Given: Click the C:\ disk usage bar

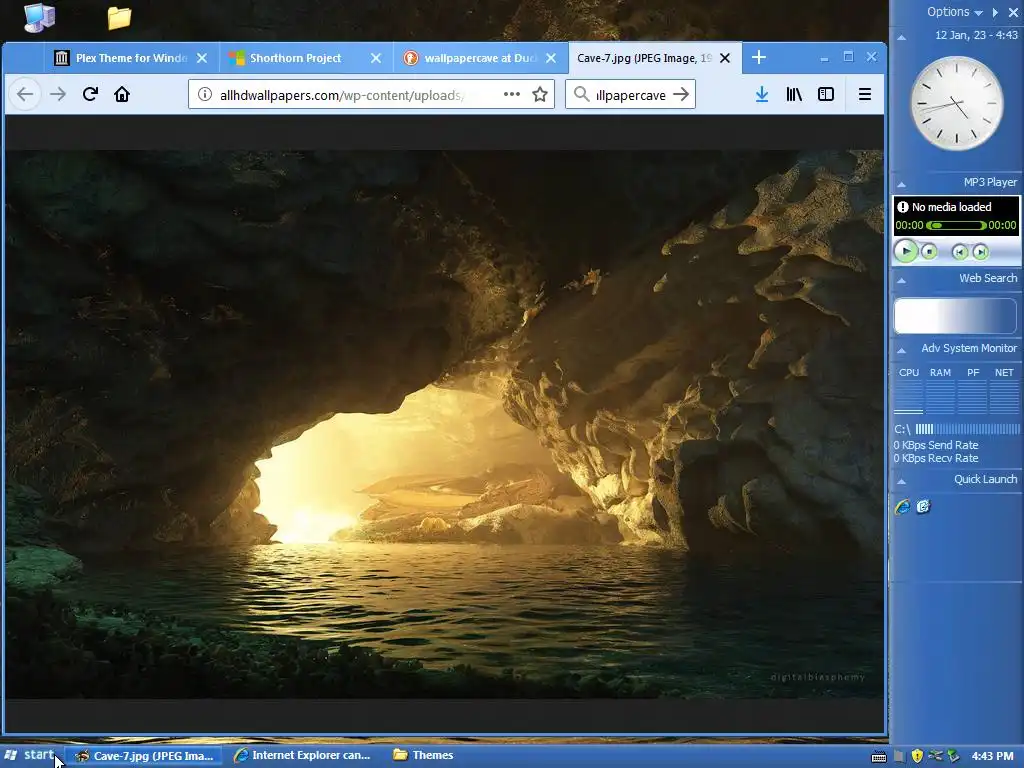Looking at the screenshot, I should click(x=967, y=429).
